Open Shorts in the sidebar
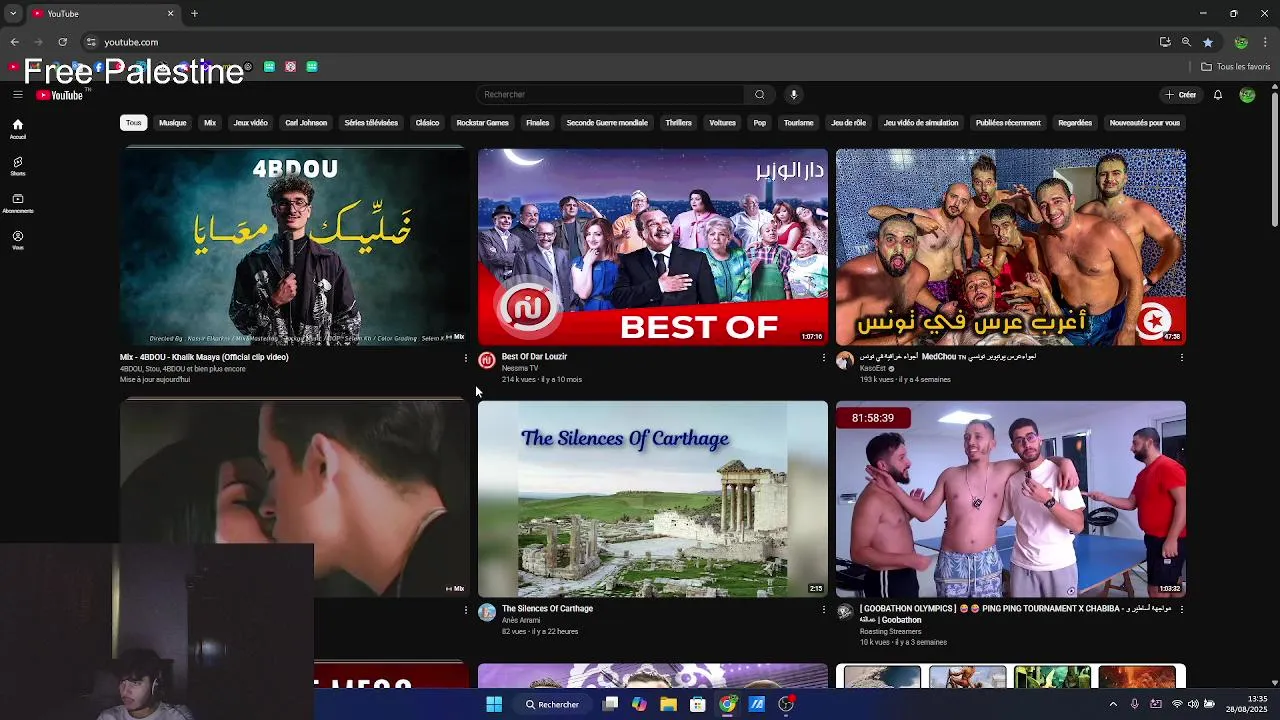Viewport: 1280px width, 720px height. tap(17, 166)
